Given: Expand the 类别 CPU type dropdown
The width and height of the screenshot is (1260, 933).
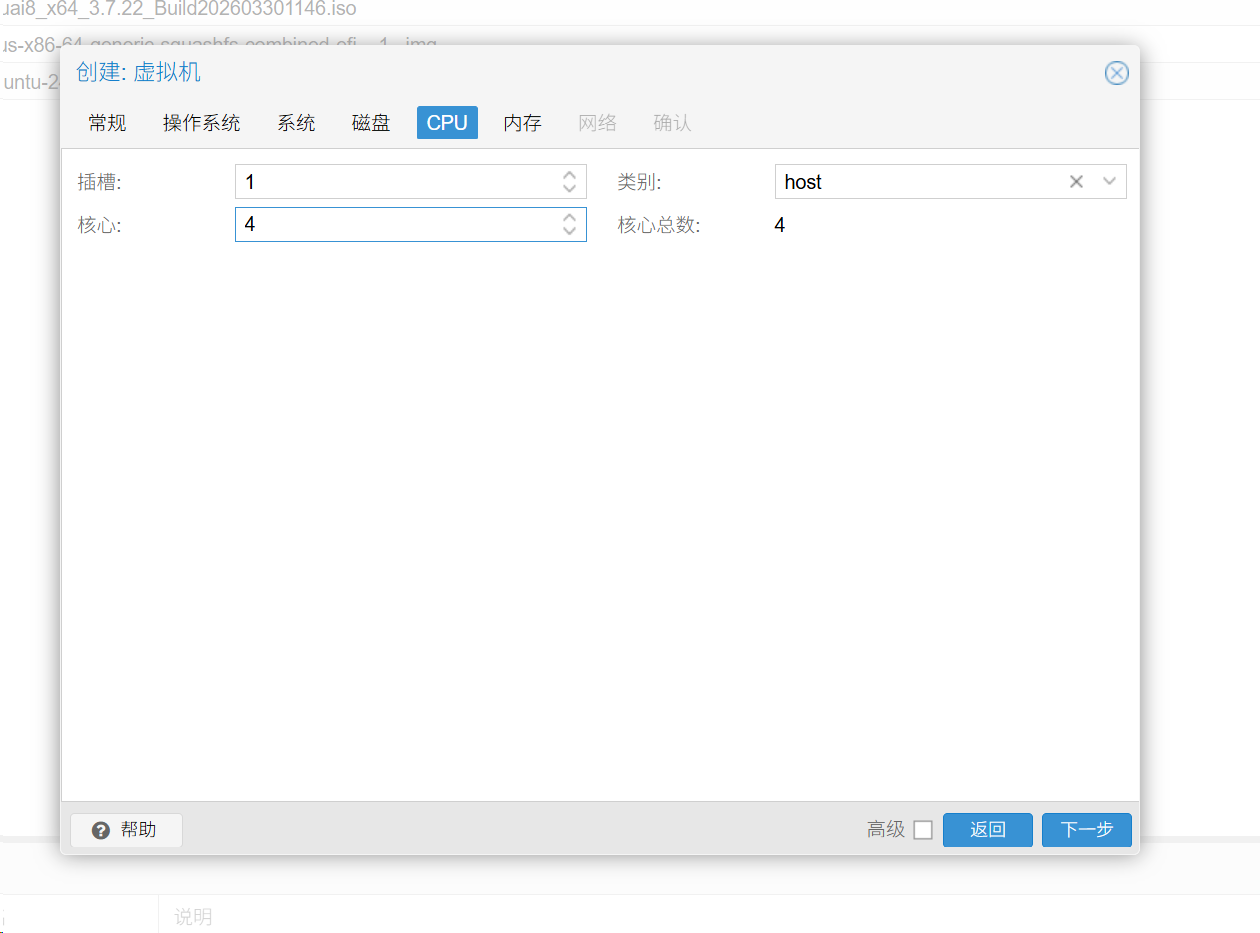Looking at the screenshot, I should (1109, 182).
